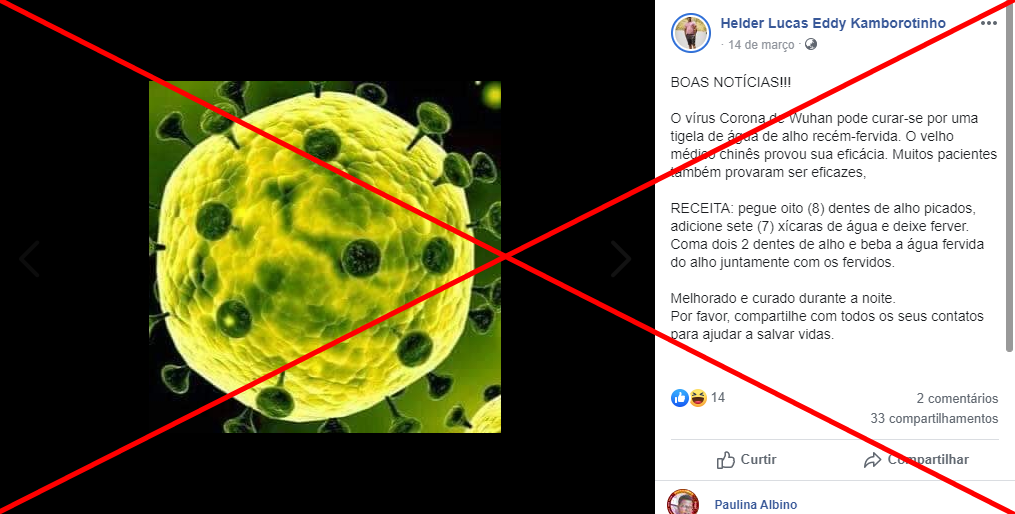1015x514 pixels.
Task: Click the globe public audience icon
Action: click(810, 45)
